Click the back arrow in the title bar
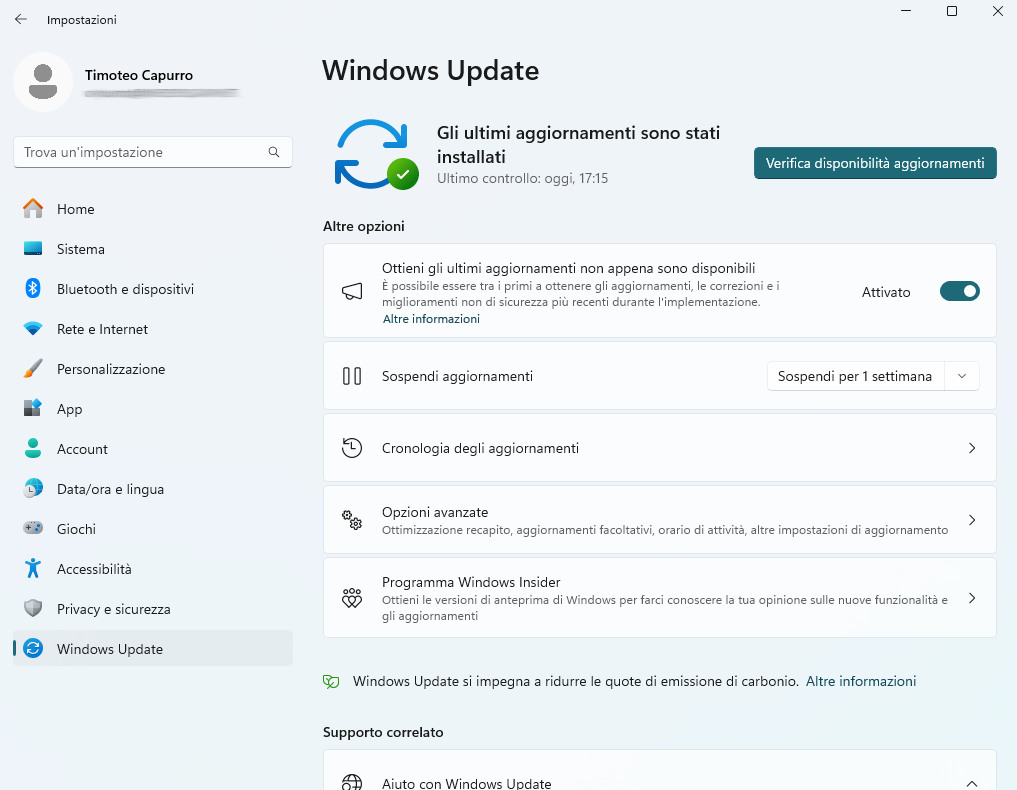This screenshot has height=790, width=1017. coord(21,19)
